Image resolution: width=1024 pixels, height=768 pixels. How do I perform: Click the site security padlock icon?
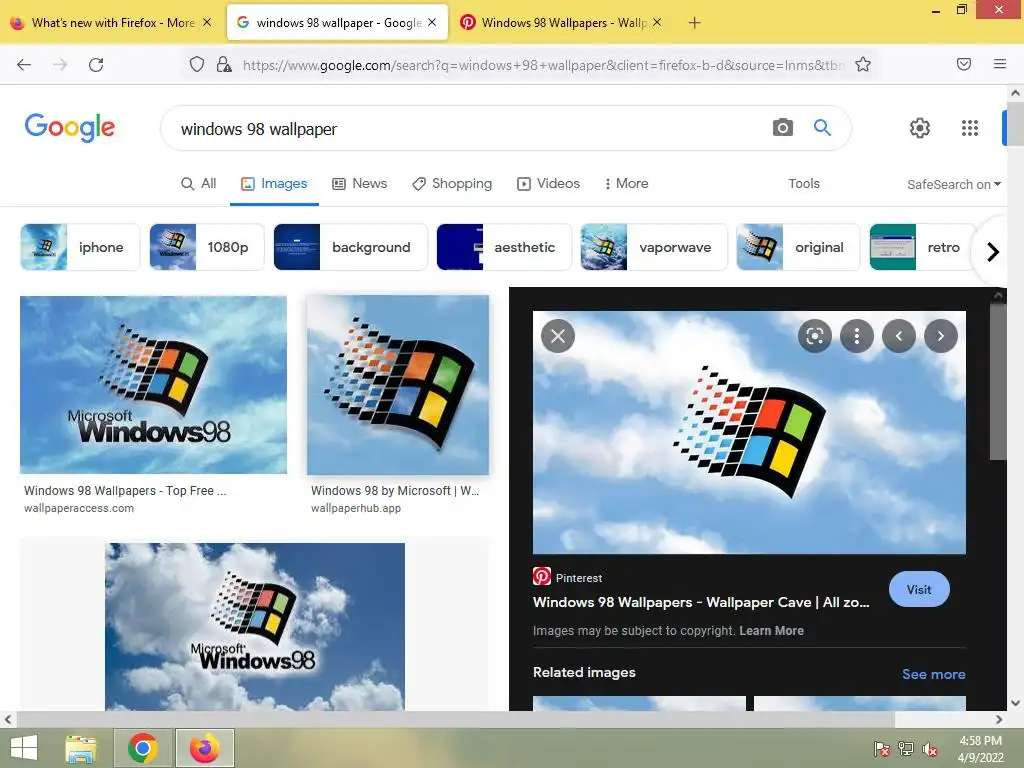point(224,65)
